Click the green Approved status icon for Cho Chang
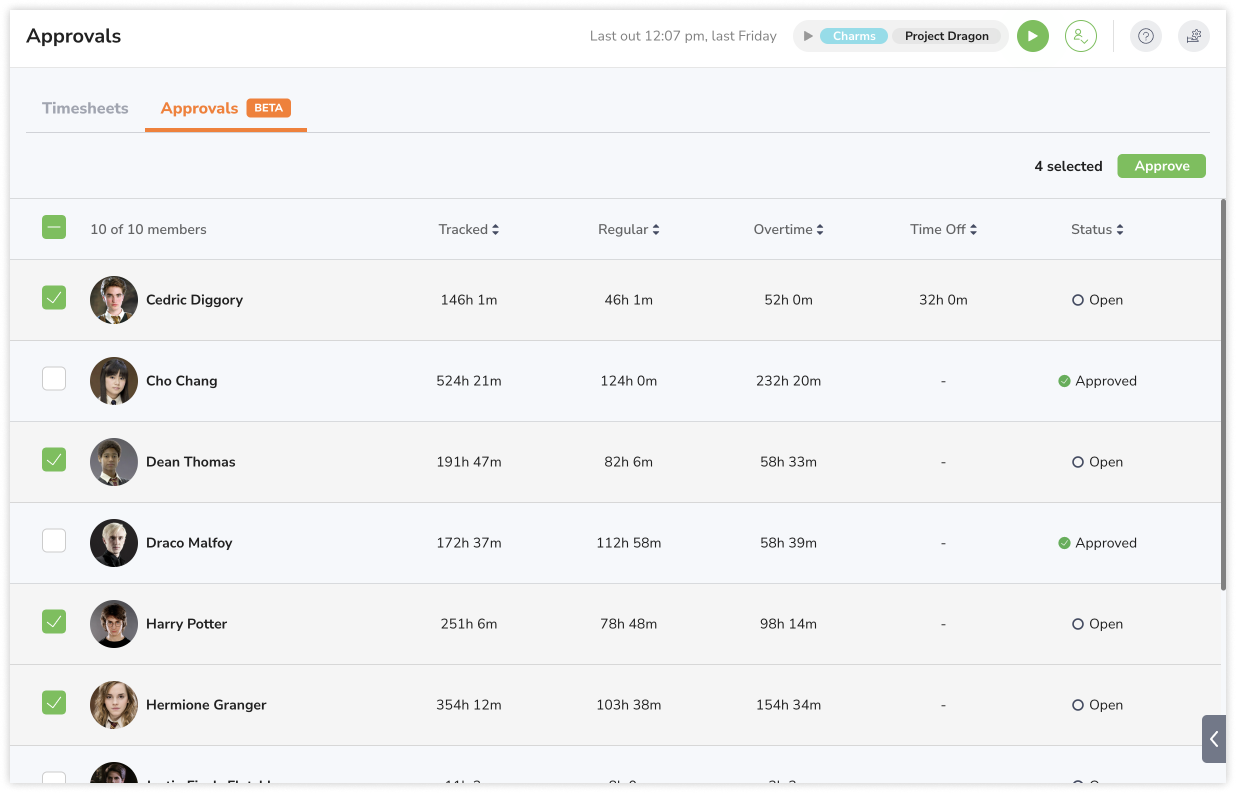The image size is (1236, 794). pyautogui.click(x=1064, y=381)
